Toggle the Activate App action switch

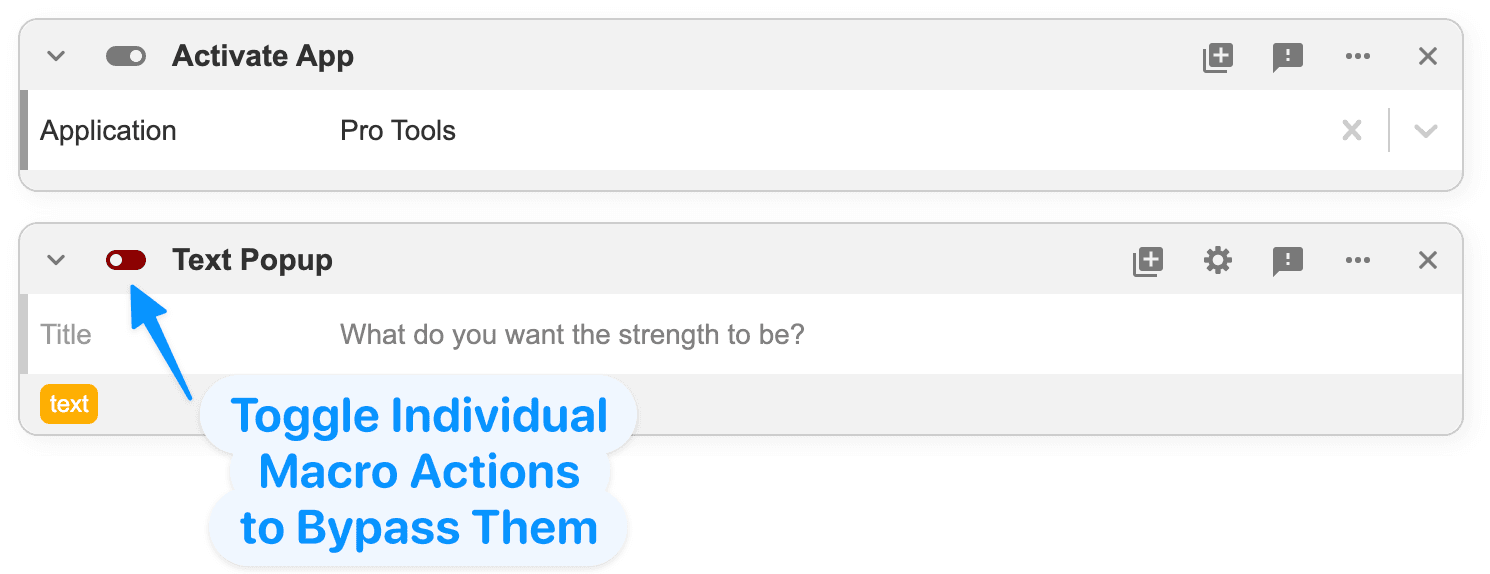126,57
